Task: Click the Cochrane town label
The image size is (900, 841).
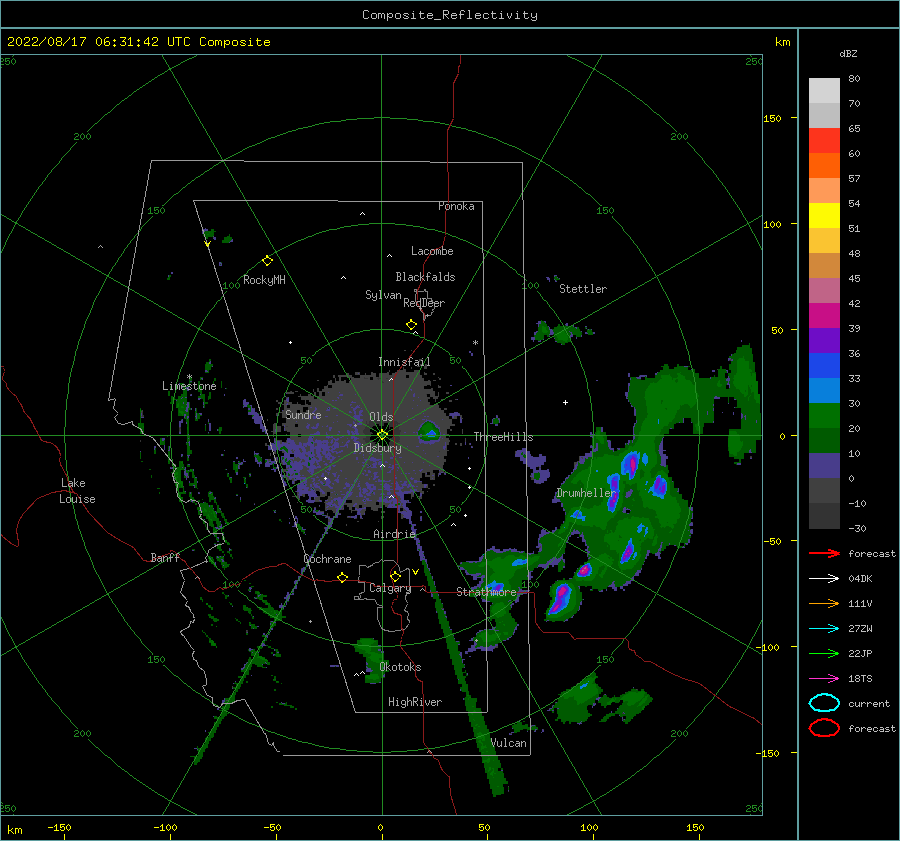Action: coord(327,559)
